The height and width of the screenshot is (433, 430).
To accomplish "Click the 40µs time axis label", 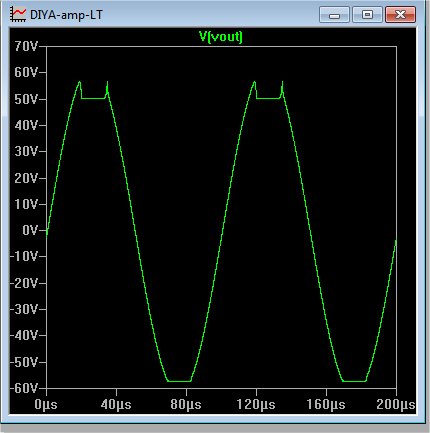I will [116, 404].
